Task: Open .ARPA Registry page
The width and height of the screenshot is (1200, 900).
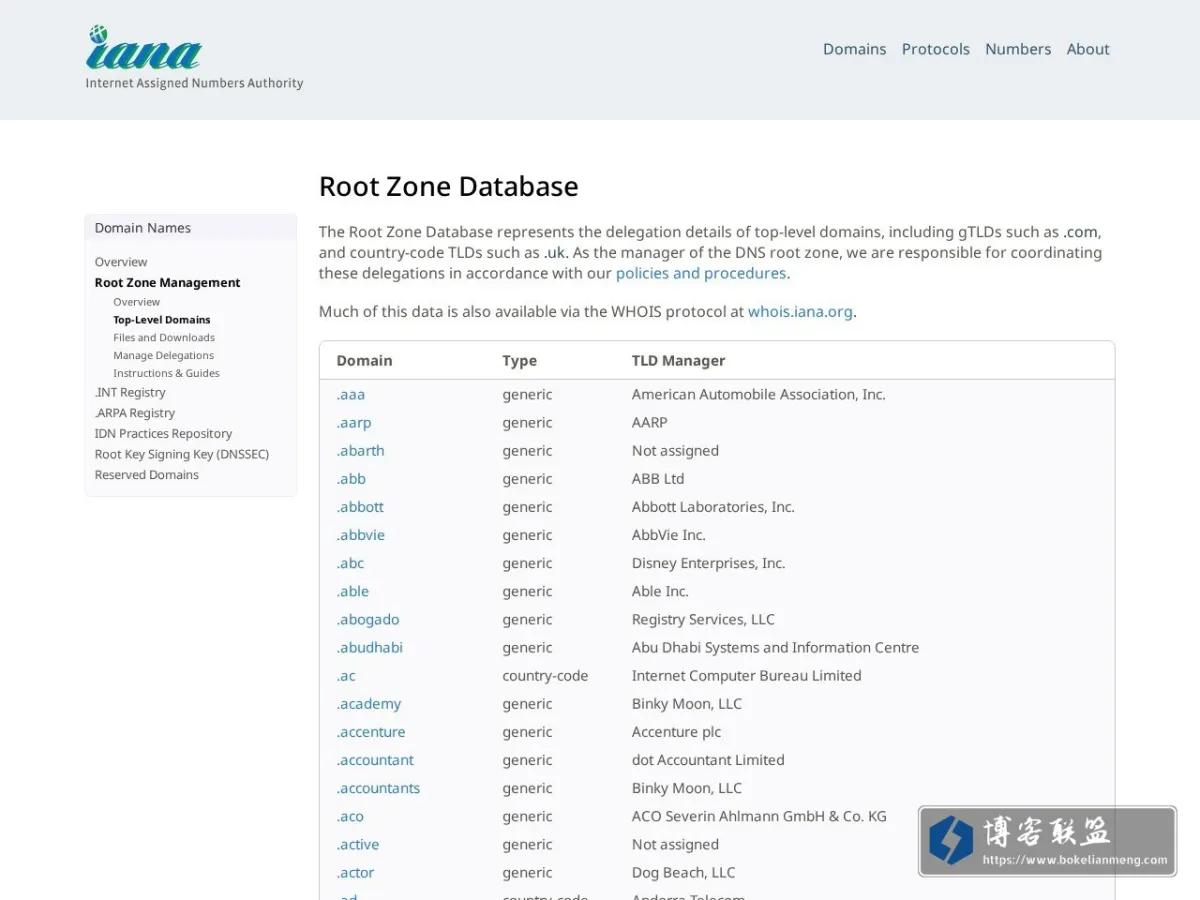Action: tap(135, 413)
